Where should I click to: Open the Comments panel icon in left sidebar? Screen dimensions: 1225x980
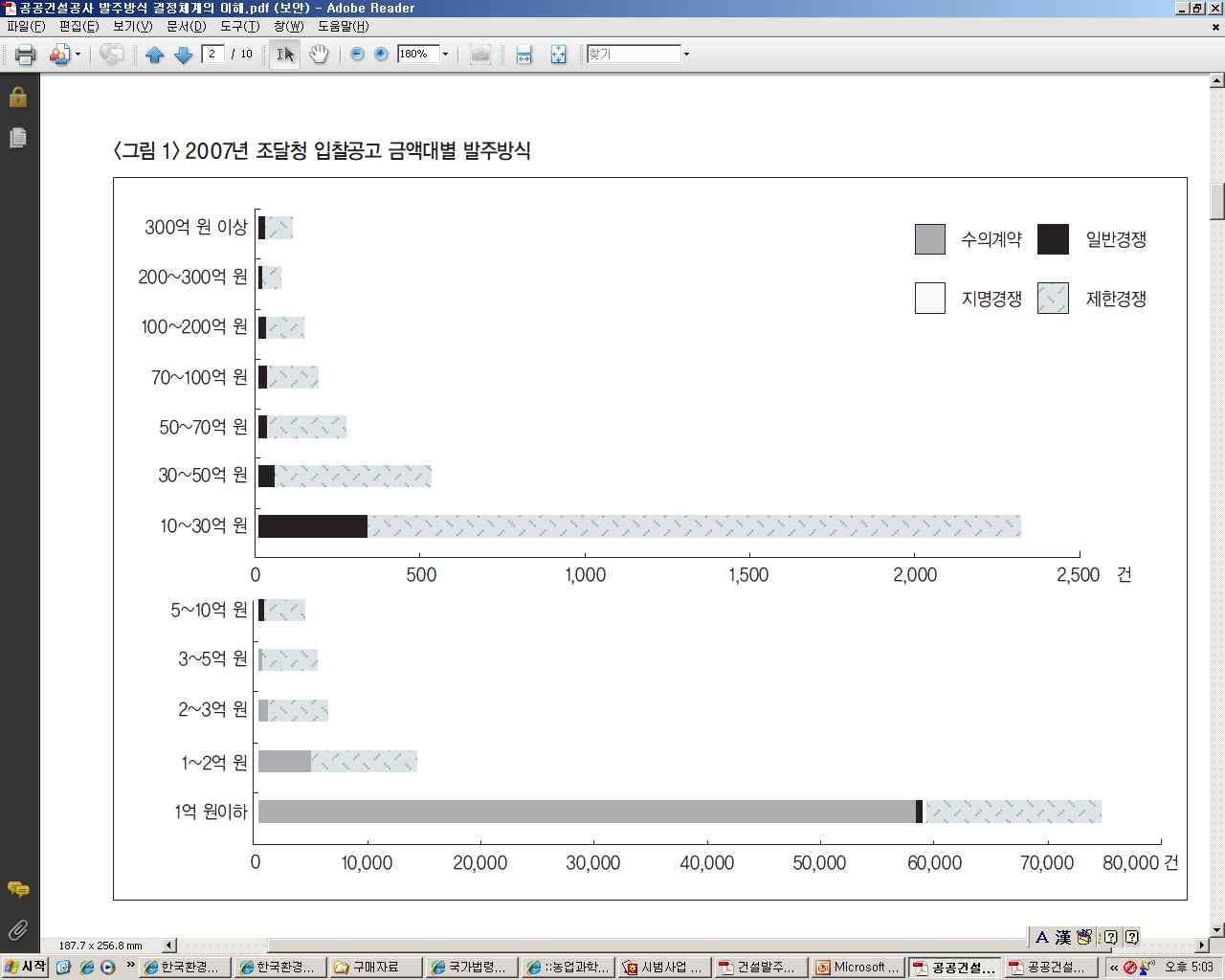(18, 890)
